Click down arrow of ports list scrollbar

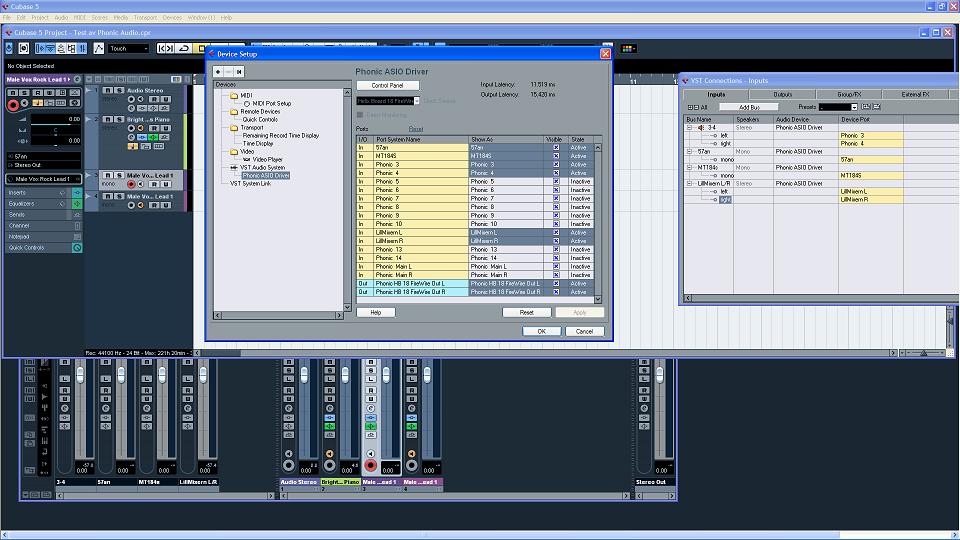pos(598,299)
